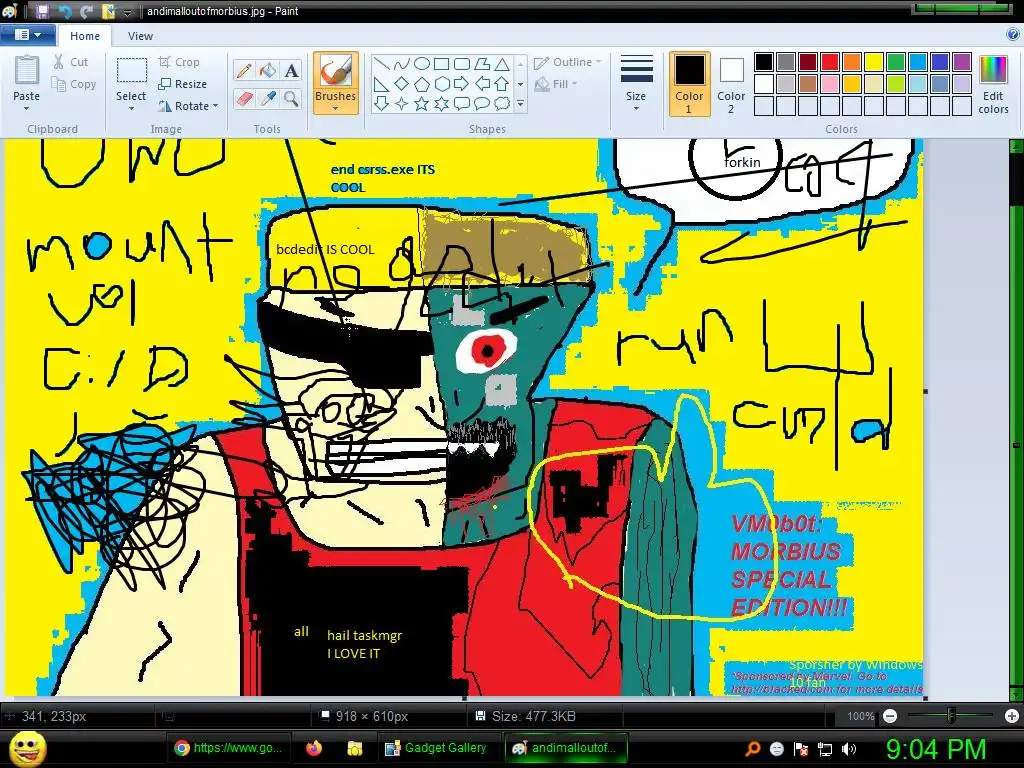Open the Chrome taskbar item
Viewport: 1024px width, 768px height.
pyautogui.click(x=230, y=748)
